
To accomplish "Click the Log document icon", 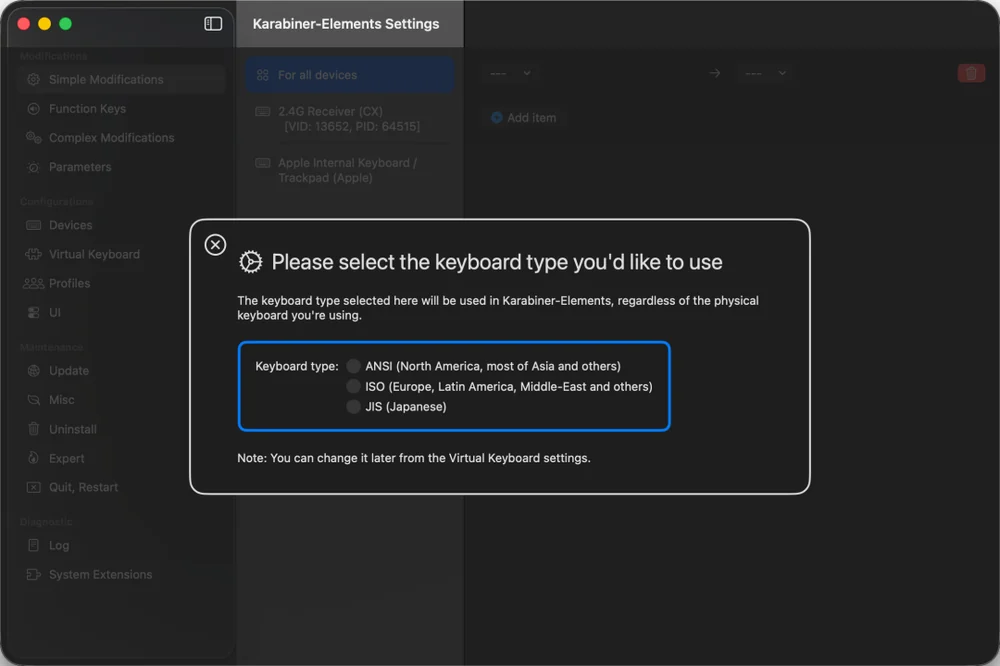I will pyautogui.click(x=33, y=545).
